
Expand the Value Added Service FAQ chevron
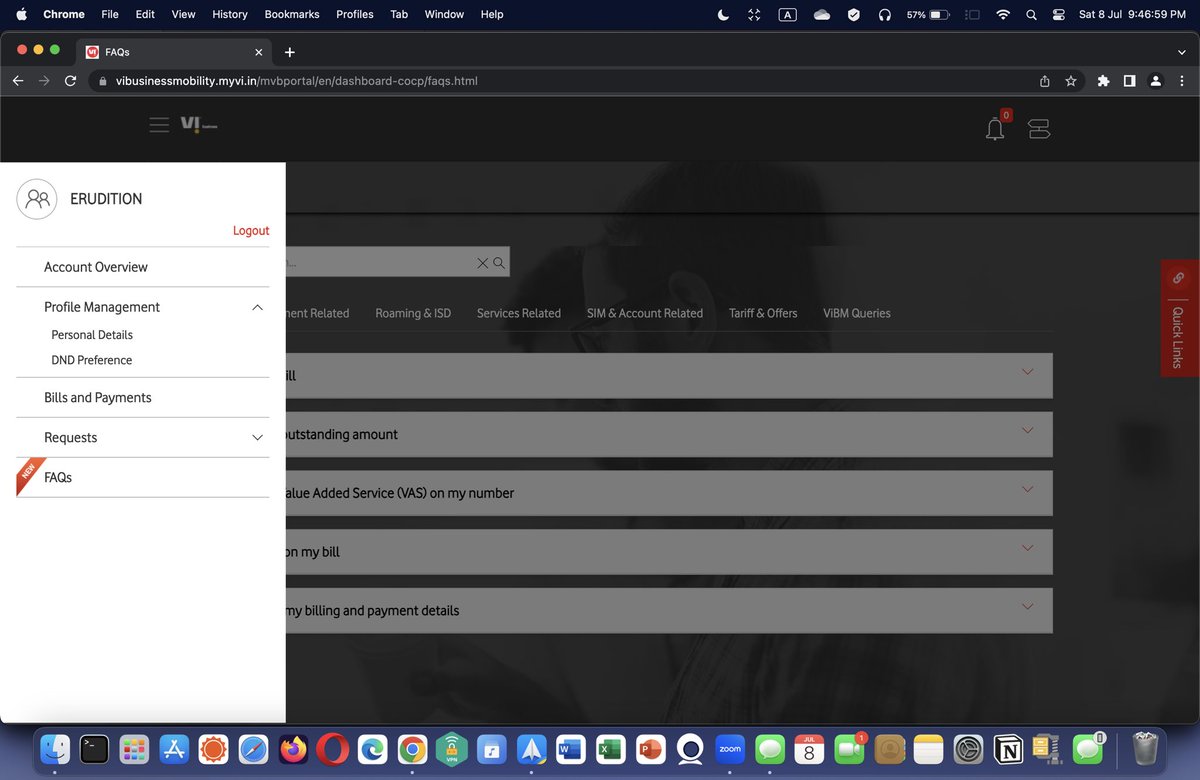coord(1027,490)
